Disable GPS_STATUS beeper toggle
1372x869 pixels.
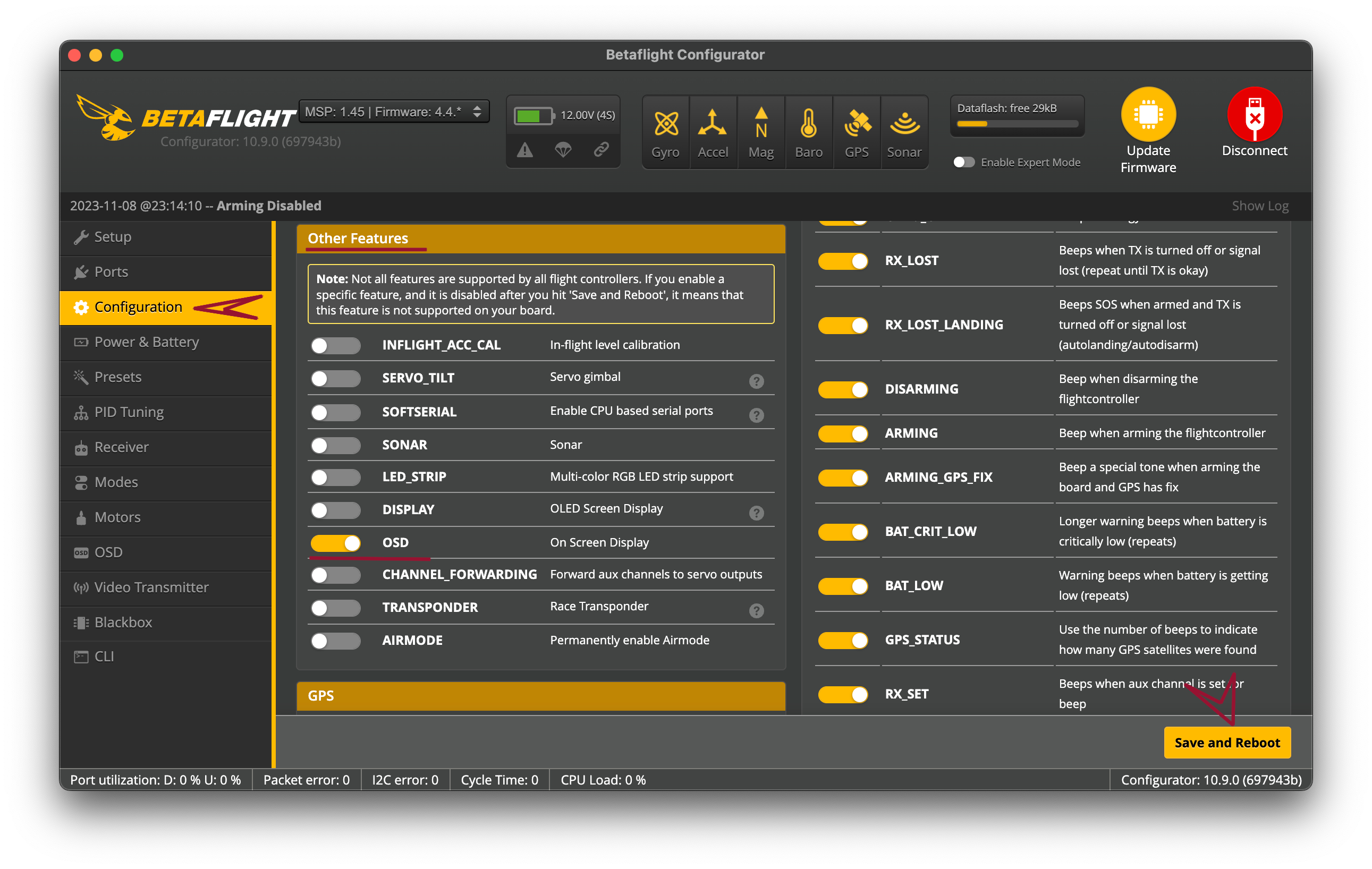point(843,640)
